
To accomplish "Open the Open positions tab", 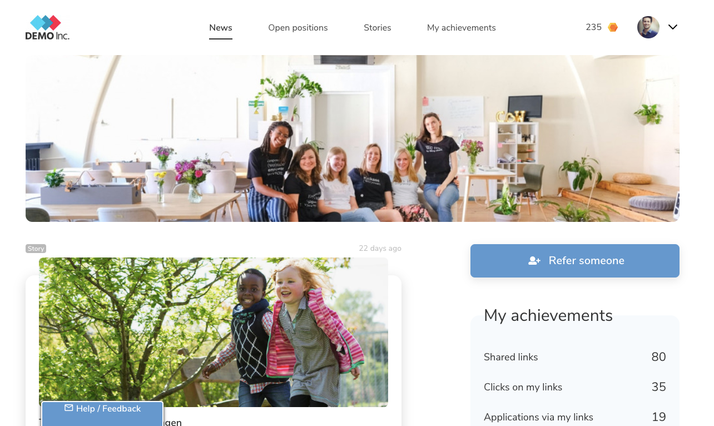I will [x=298, y=28].
